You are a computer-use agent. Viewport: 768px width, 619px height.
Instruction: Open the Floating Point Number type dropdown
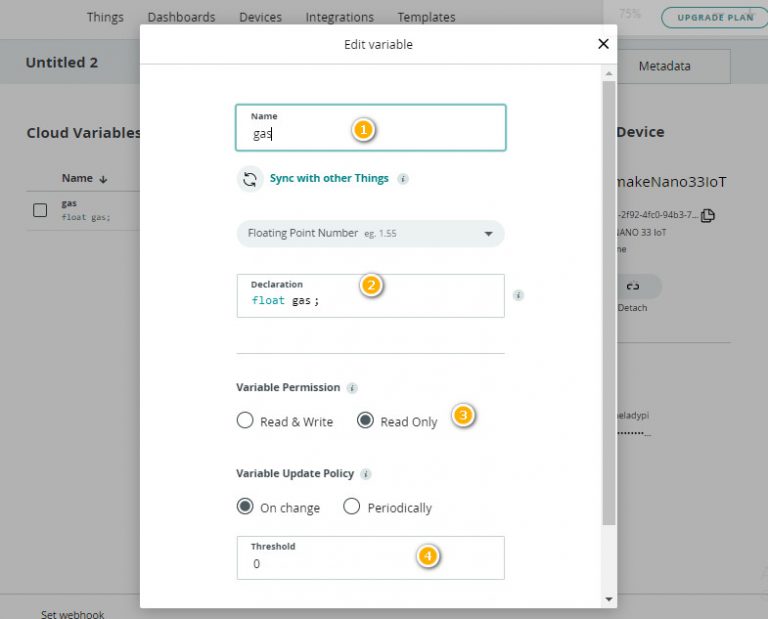tap(371, 234)
